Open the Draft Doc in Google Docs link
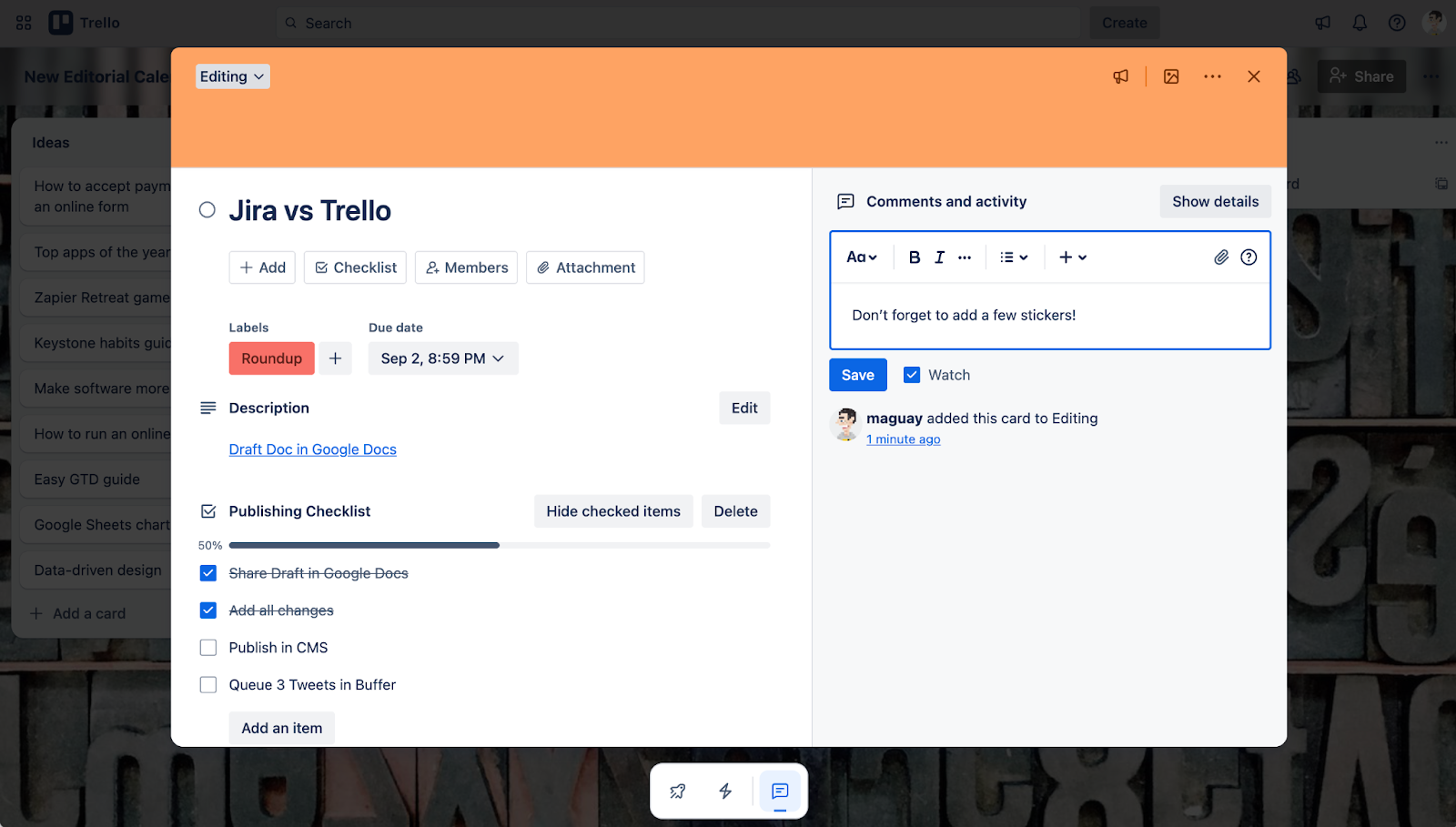 coord(312,449)
